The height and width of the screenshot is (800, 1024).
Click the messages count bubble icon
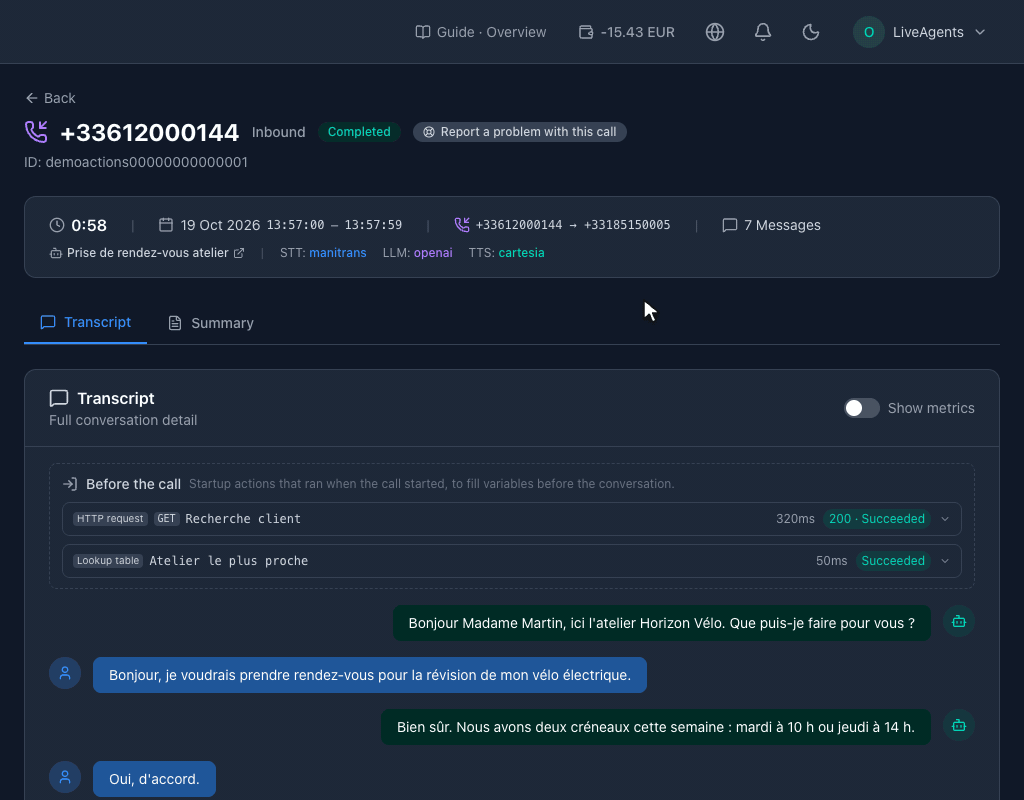coord(729,225)
